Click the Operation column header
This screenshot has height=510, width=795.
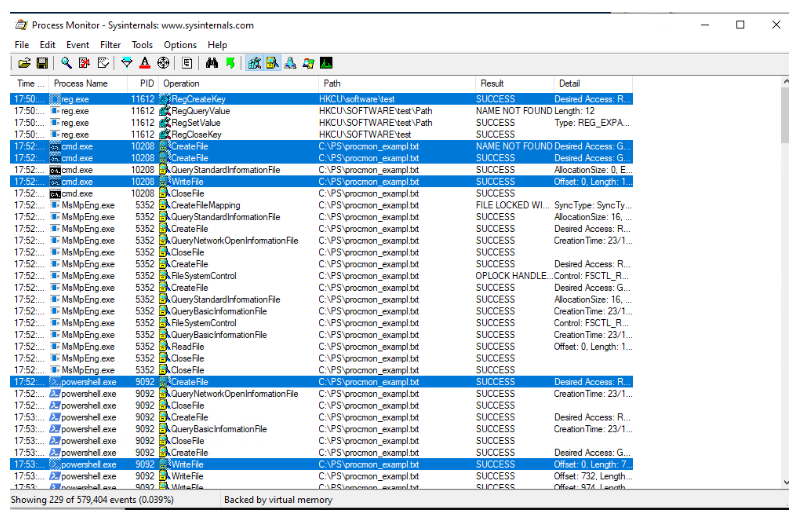click(x=238, y=84)
